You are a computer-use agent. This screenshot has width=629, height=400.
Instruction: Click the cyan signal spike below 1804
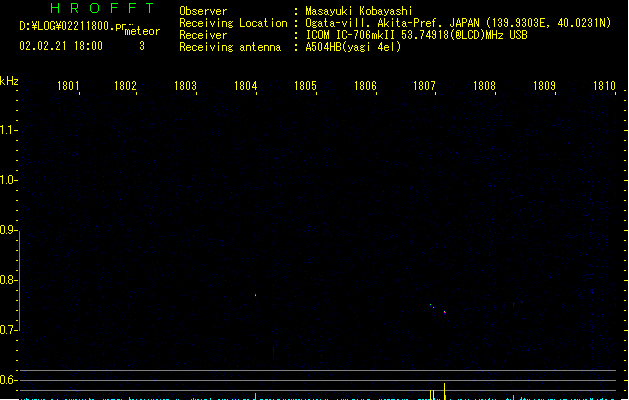256,396
